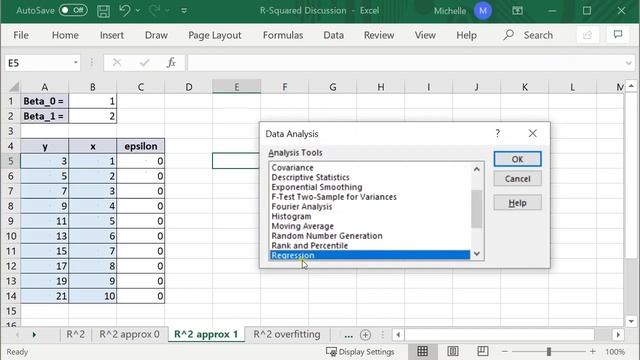This screenshot has height=360, width=640.
Task: Click Michelle's account avatar
Action: tap(482, 11)
